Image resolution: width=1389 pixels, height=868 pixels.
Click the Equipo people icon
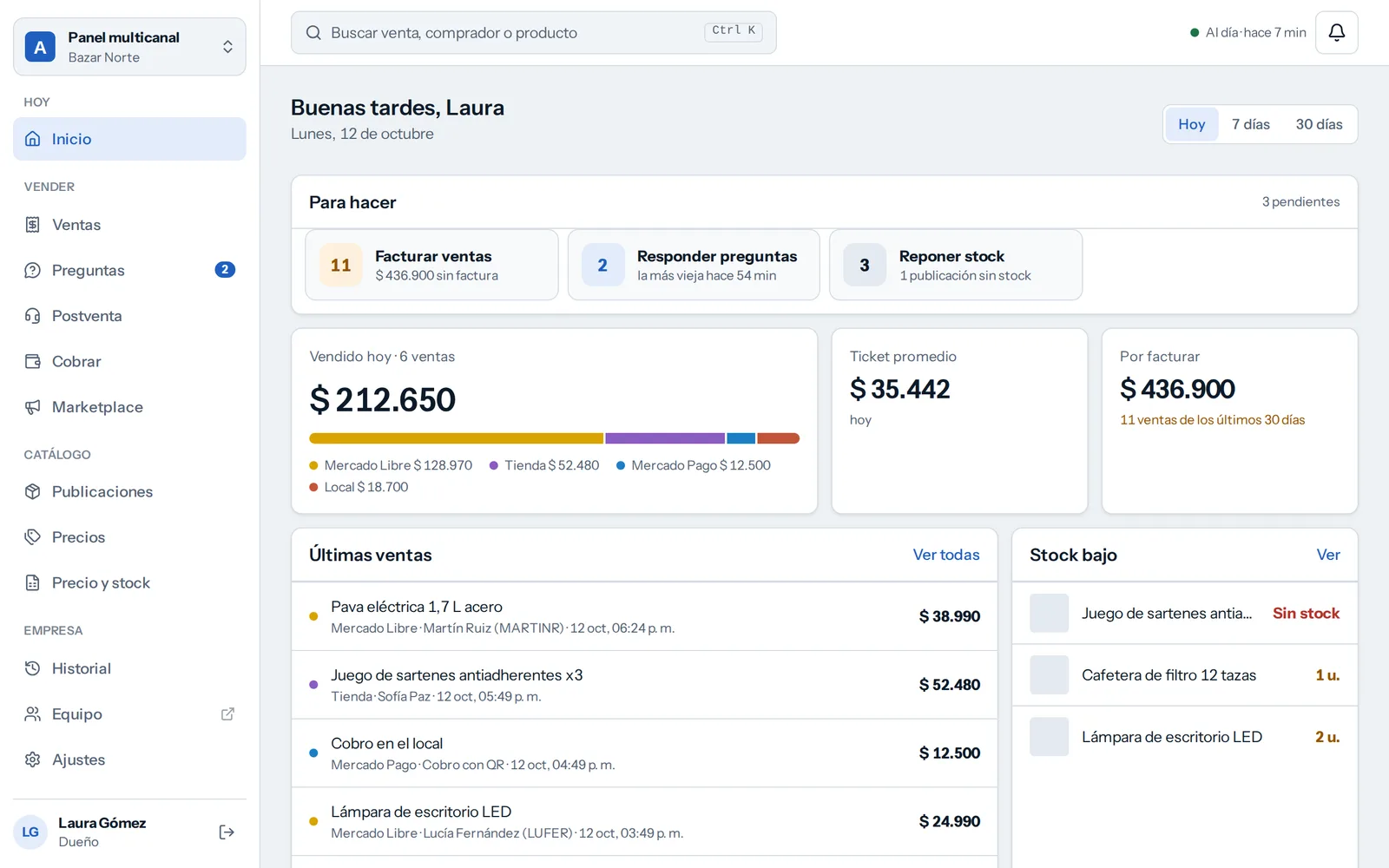pos(33,714)
